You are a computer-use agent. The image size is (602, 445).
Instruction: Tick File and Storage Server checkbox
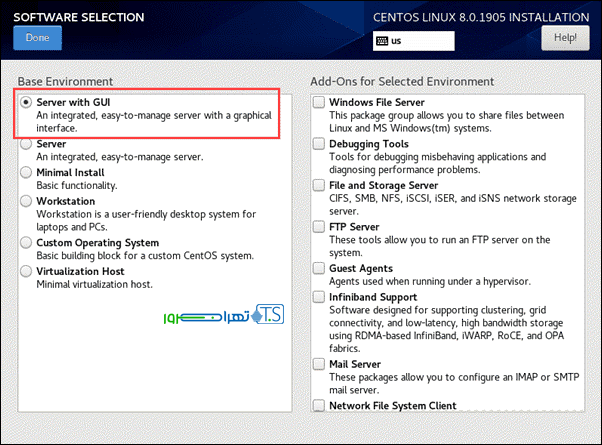tap(318, 185)
